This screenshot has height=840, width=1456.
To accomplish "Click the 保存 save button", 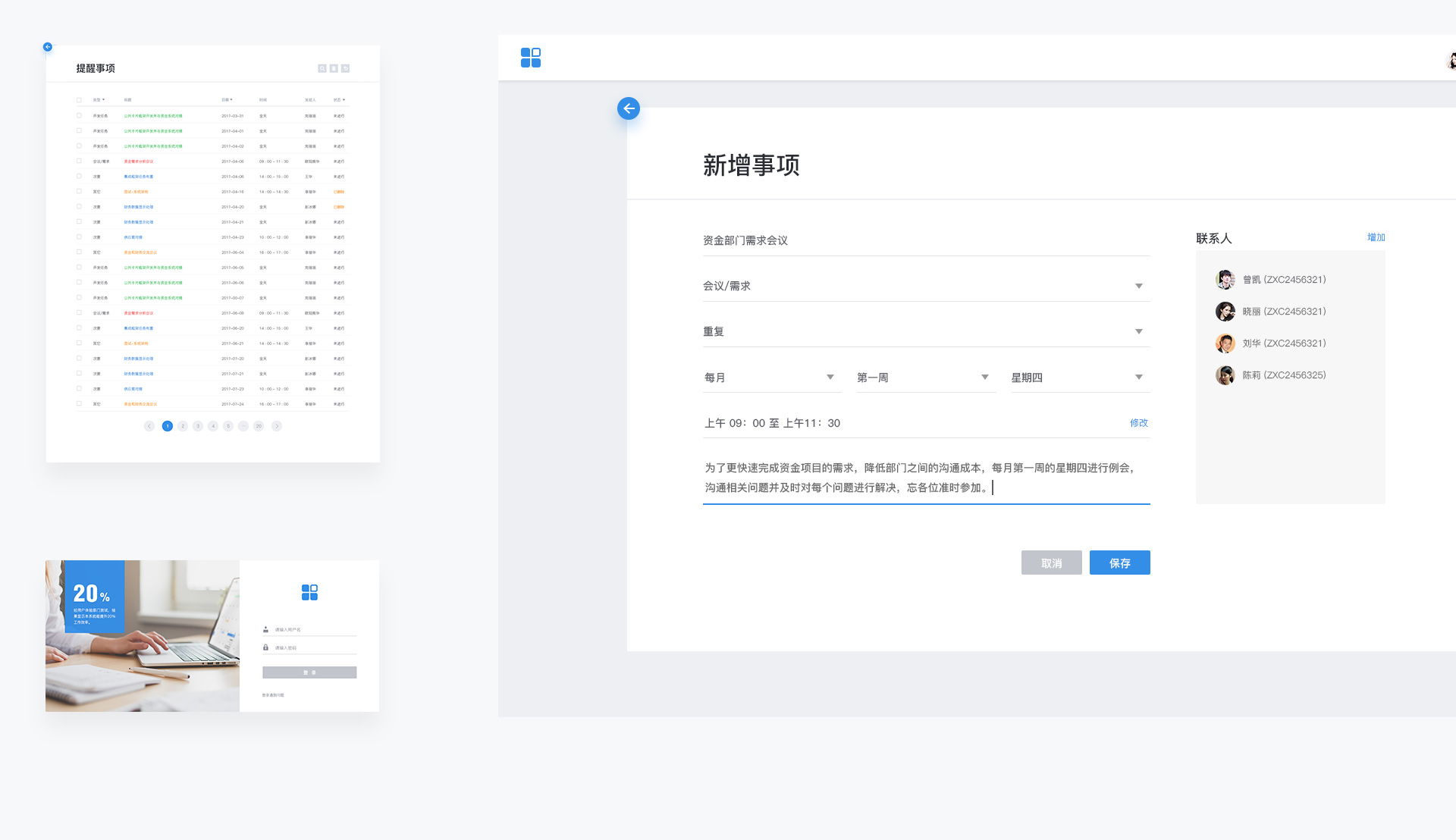I will click(x=1119, y=563).
